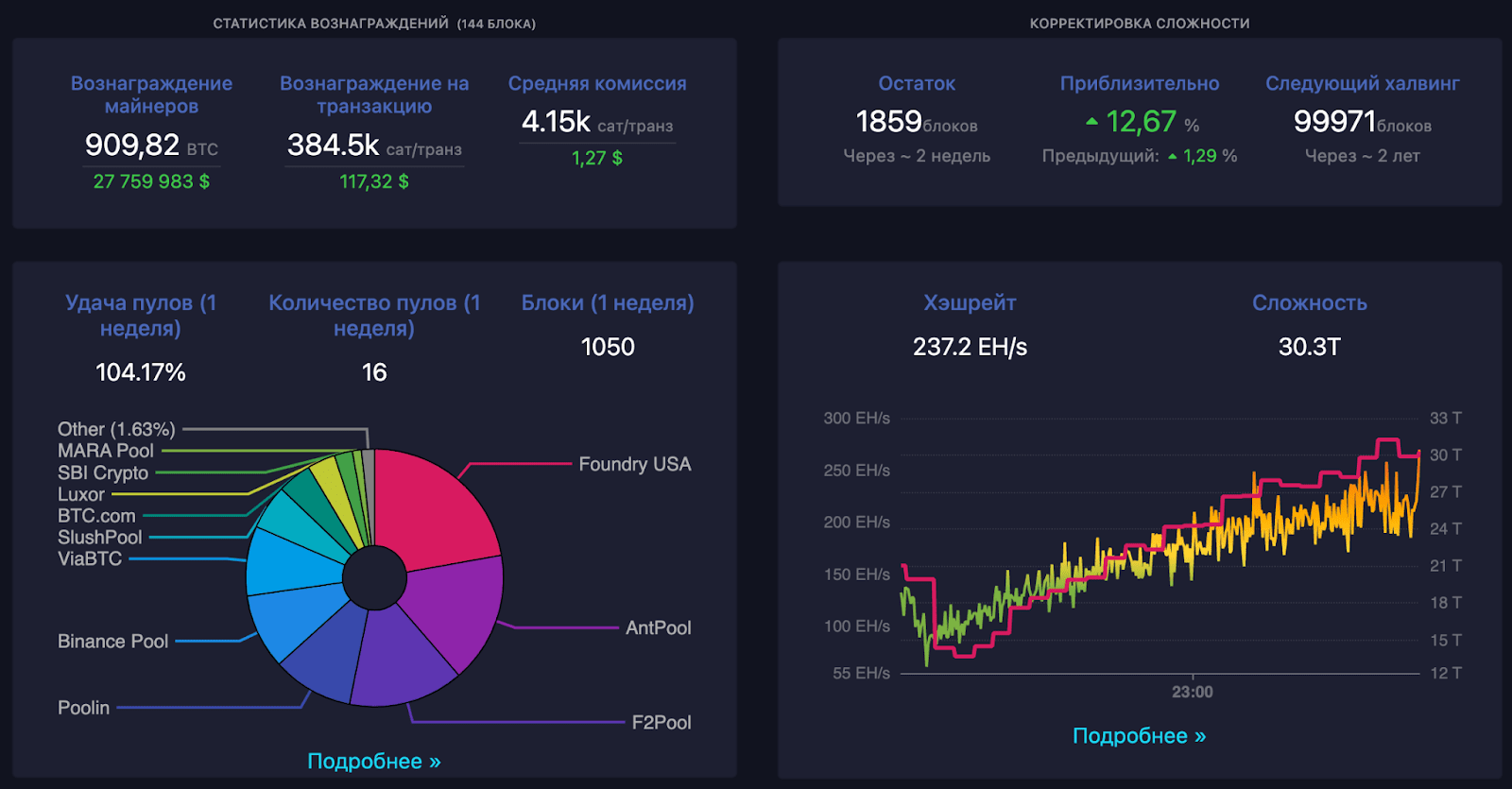The image size is (1512, 789).
Task: Click the 1859 блоков value
Action: click(x=917, y=122)
